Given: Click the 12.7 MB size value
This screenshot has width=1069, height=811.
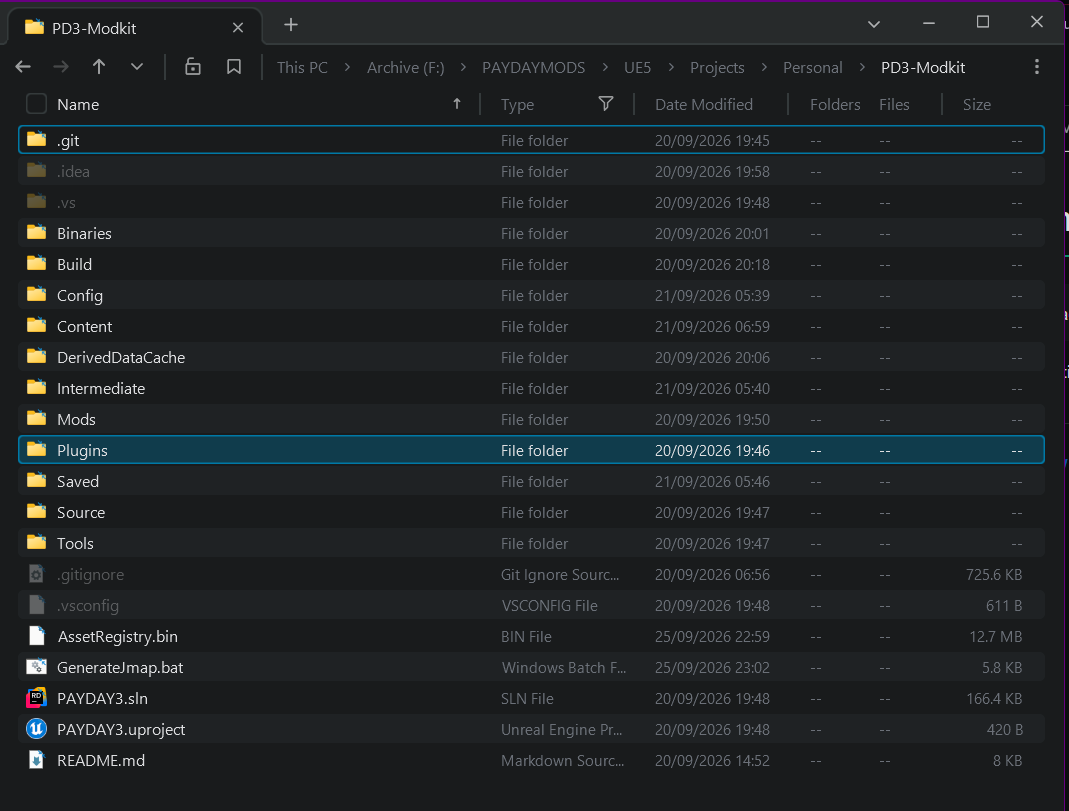Looking at the screenshot, I should point(995,637).
